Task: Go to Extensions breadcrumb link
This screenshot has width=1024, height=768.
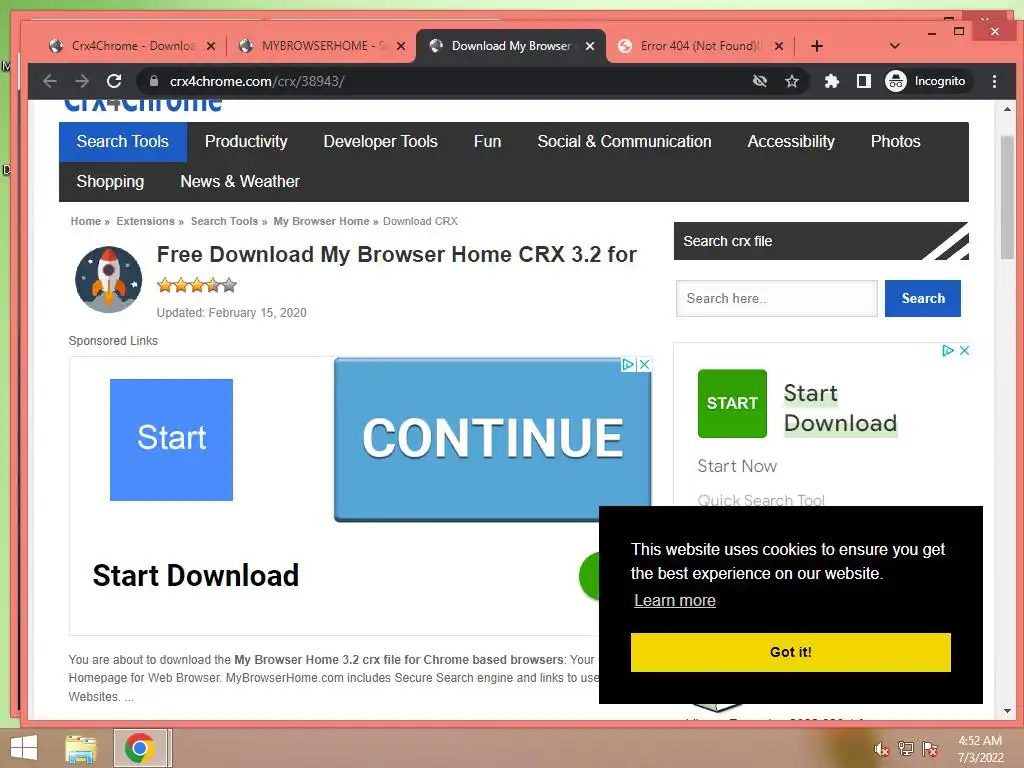Action: pyautogui.click(x=146, y=221)
